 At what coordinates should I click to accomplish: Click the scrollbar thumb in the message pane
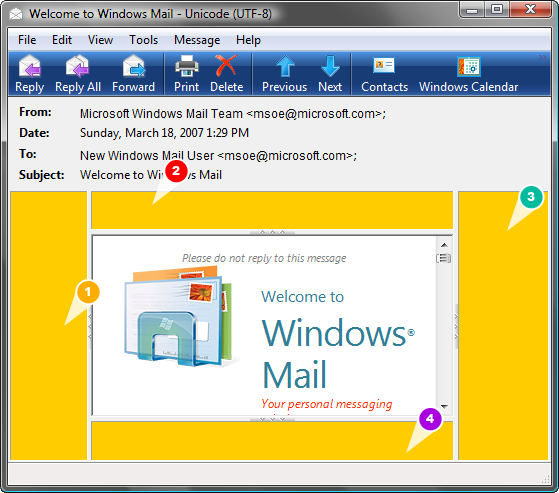444,258
